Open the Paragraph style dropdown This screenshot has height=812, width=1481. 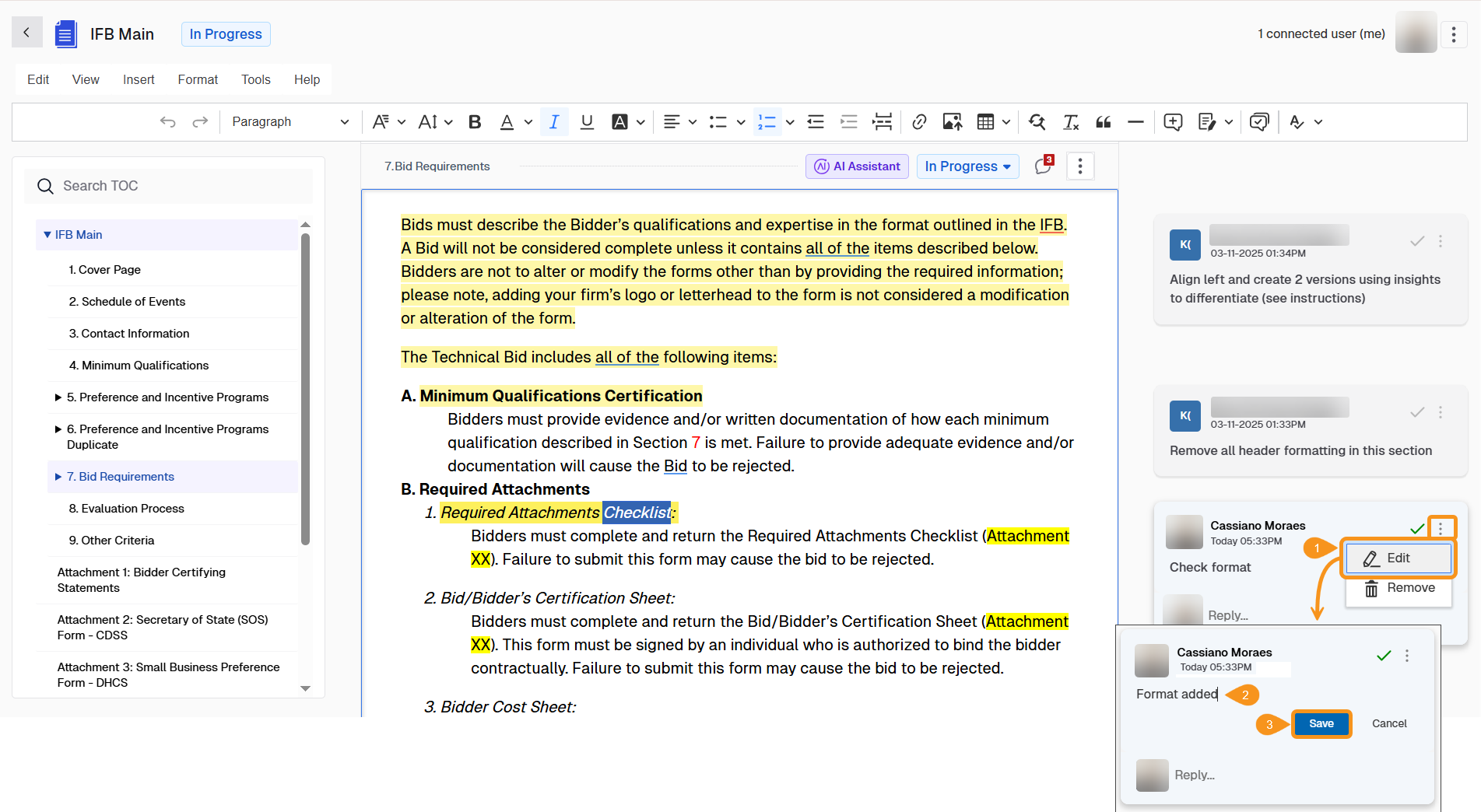click(x=290, y=122)
